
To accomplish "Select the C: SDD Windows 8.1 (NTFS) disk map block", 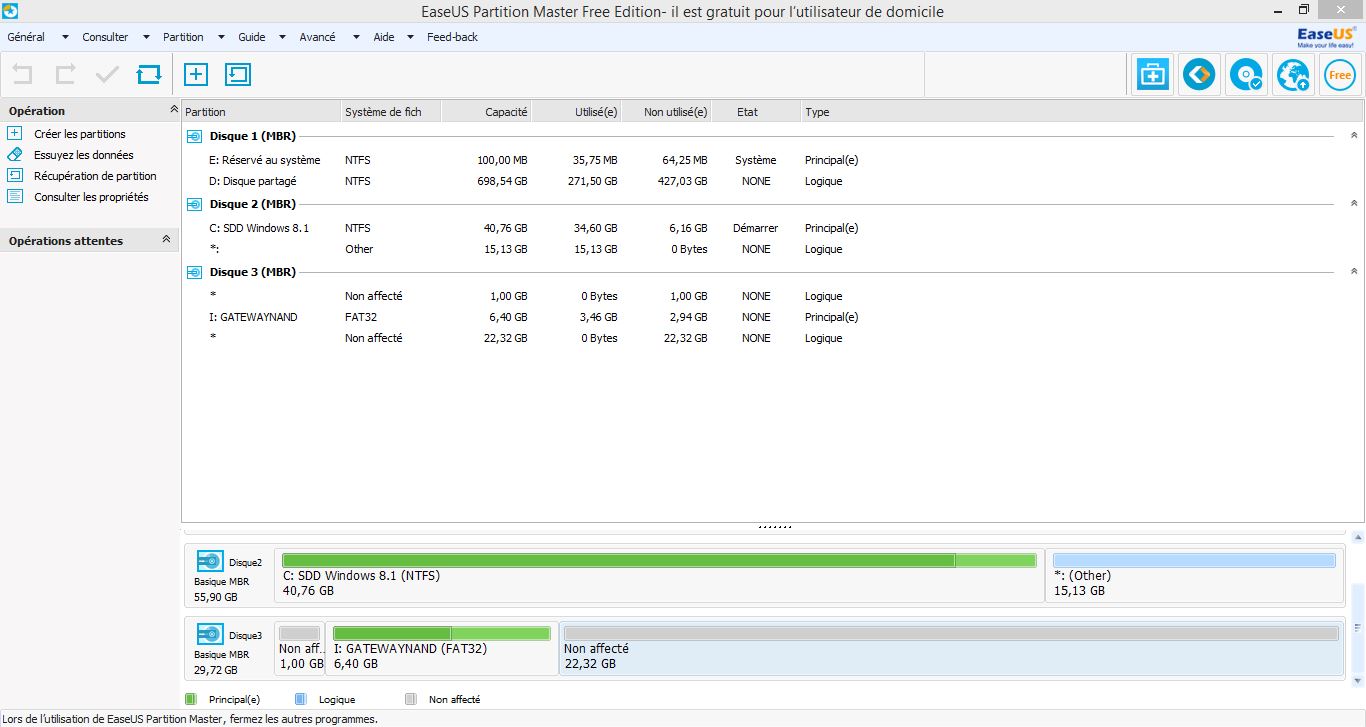I will (659, 575).
